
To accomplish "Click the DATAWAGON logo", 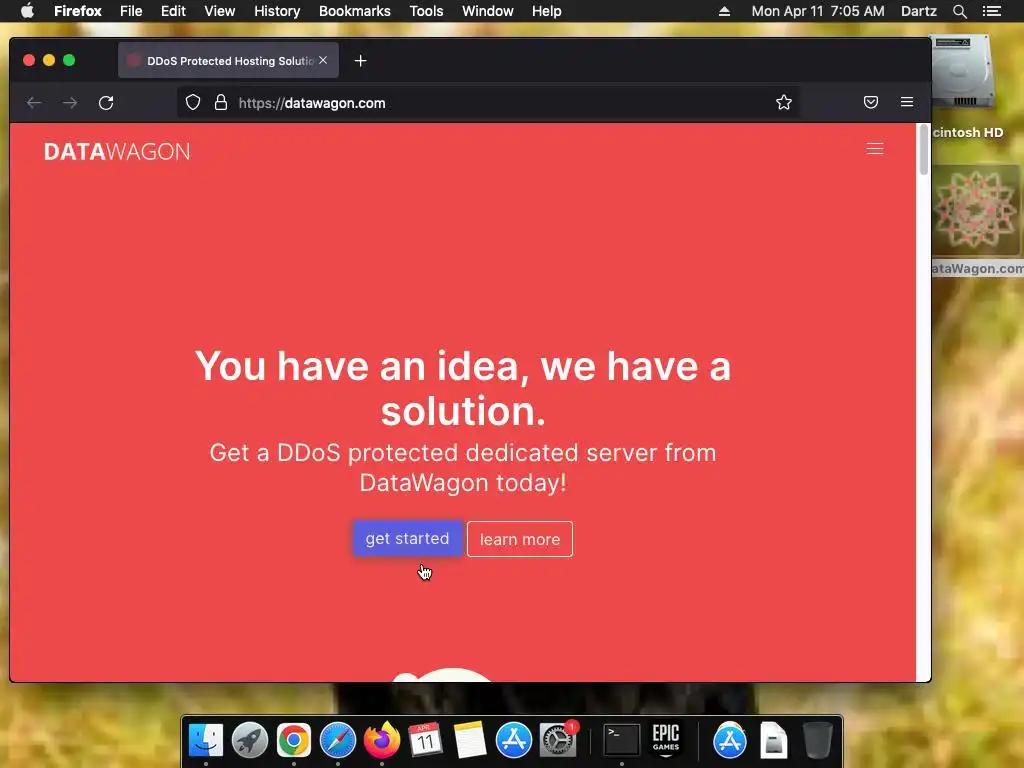I will (x=117, y=152).
